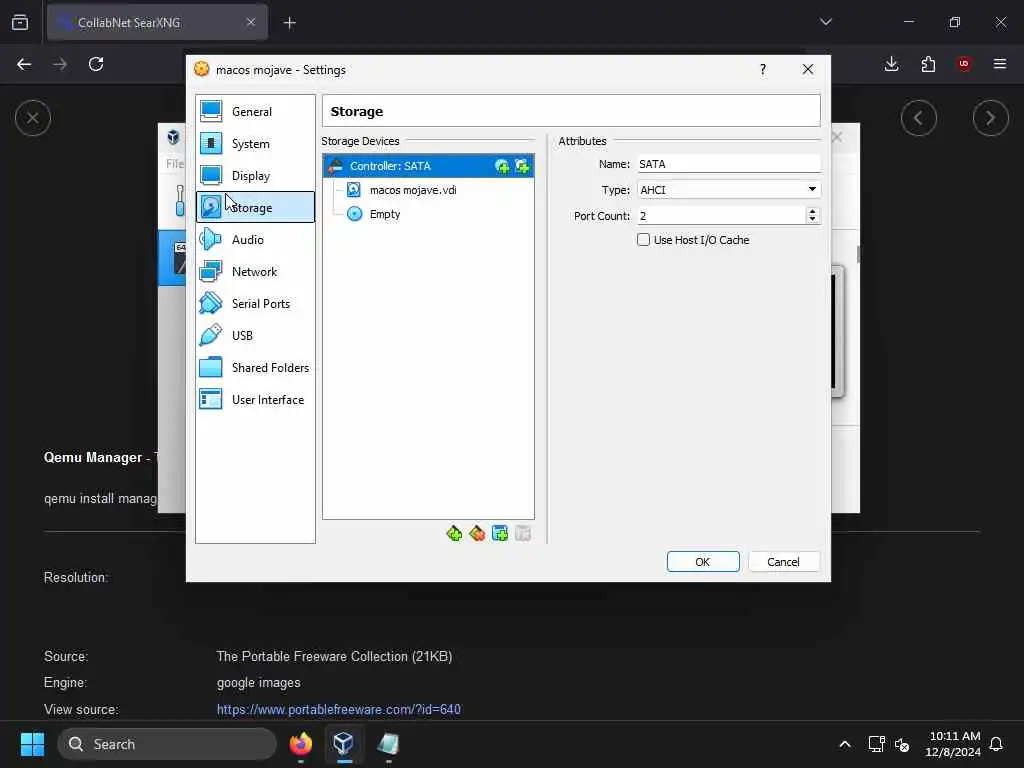Open list all tabs chevron
This screenshot has height=768, width=1024.
point(826,22)
